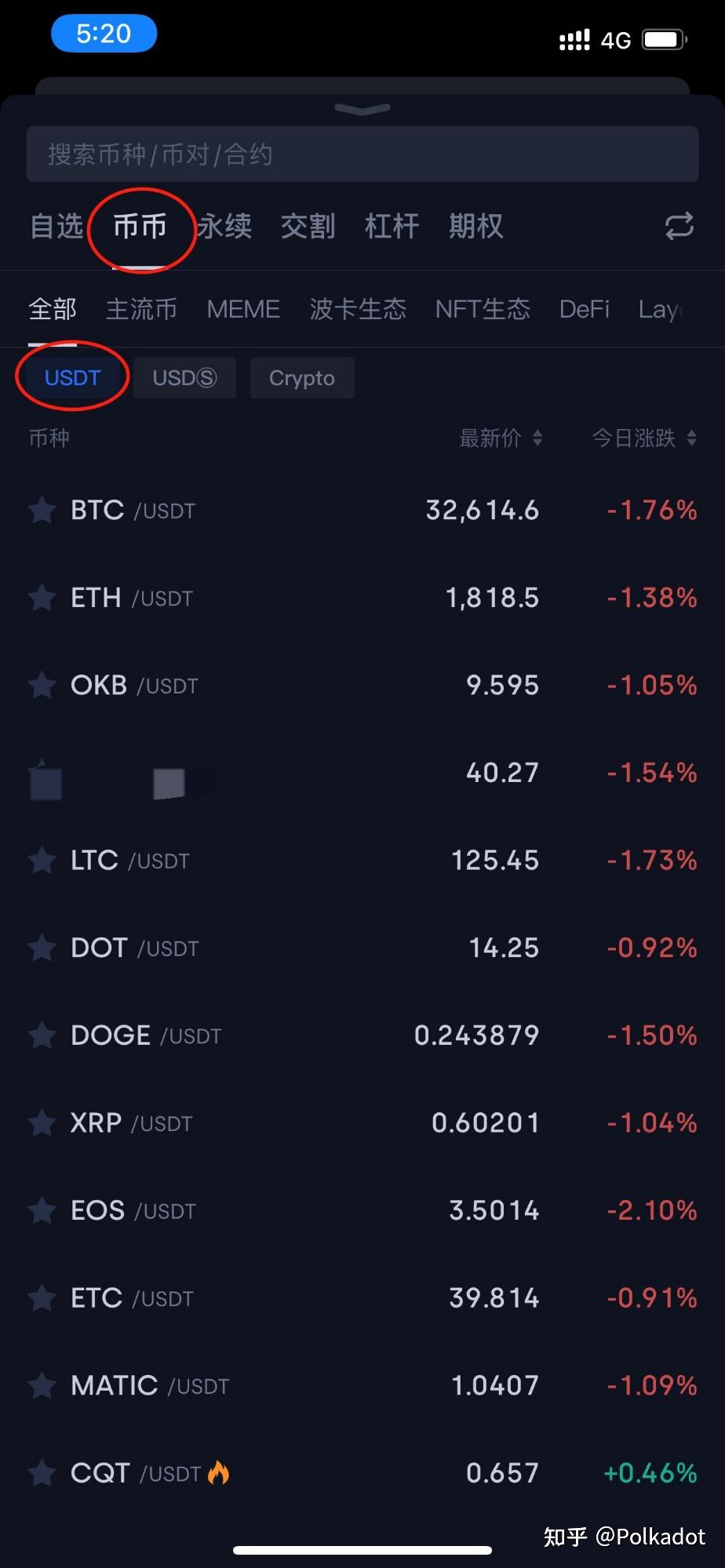Tap the star next to OKB/USDT
725x1568 pixels.
coord(42,686)
